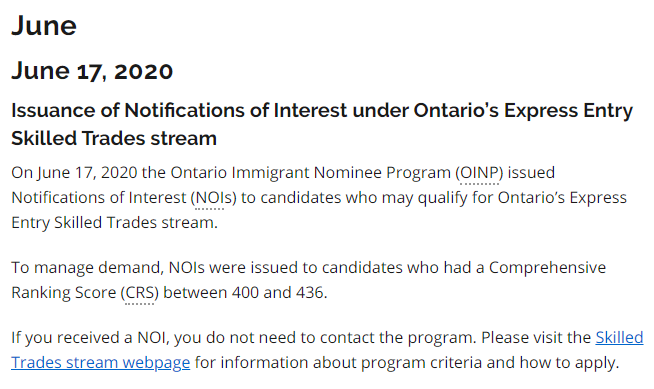Click "Notifications of Interest" in first paragraph

pyautogui.click(x=98, y=198)
